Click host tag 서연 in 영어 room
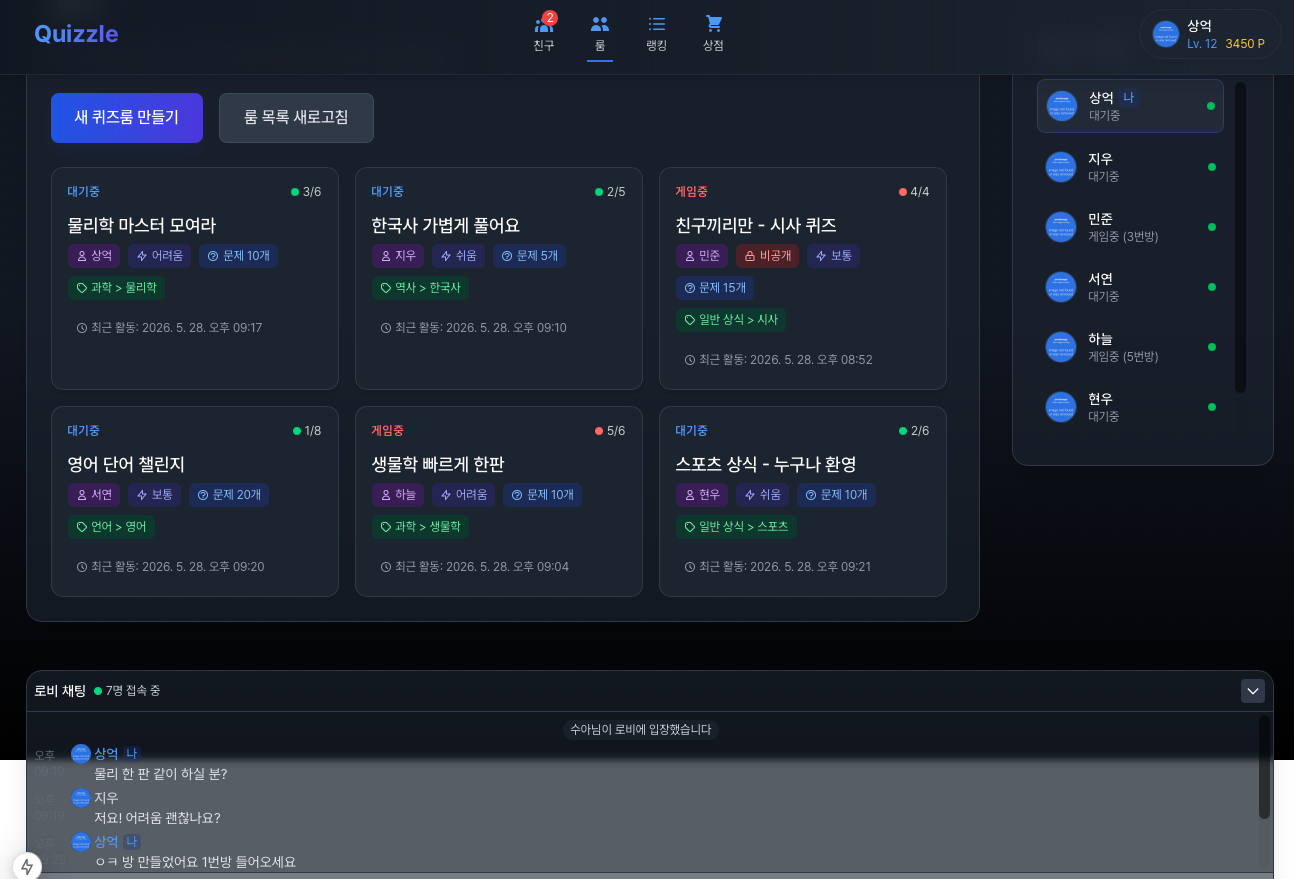This screenshot has height=879, width=1294. pos(94,495)
